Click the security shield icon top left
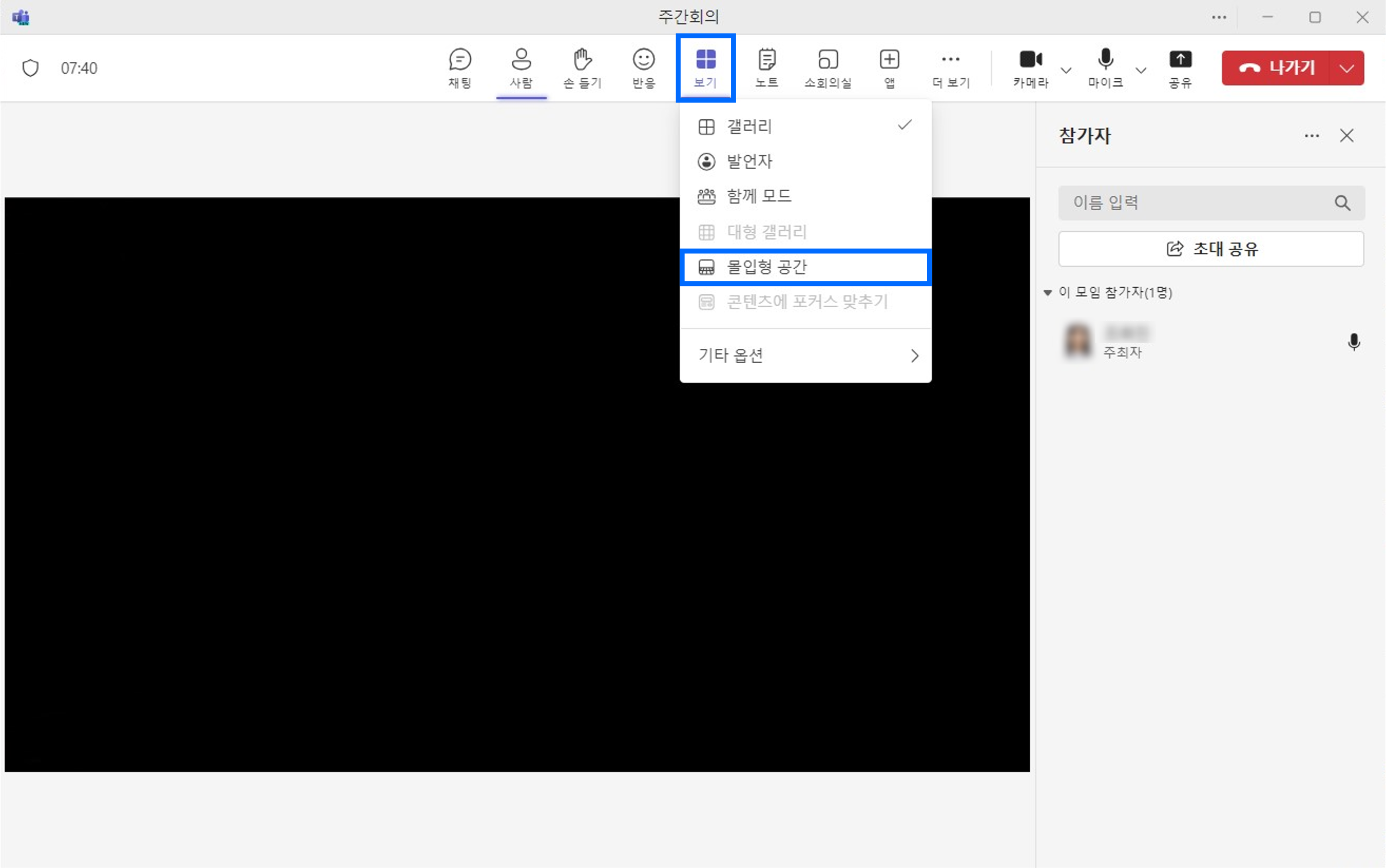The image size is (1386, 868). coord(30,67)
